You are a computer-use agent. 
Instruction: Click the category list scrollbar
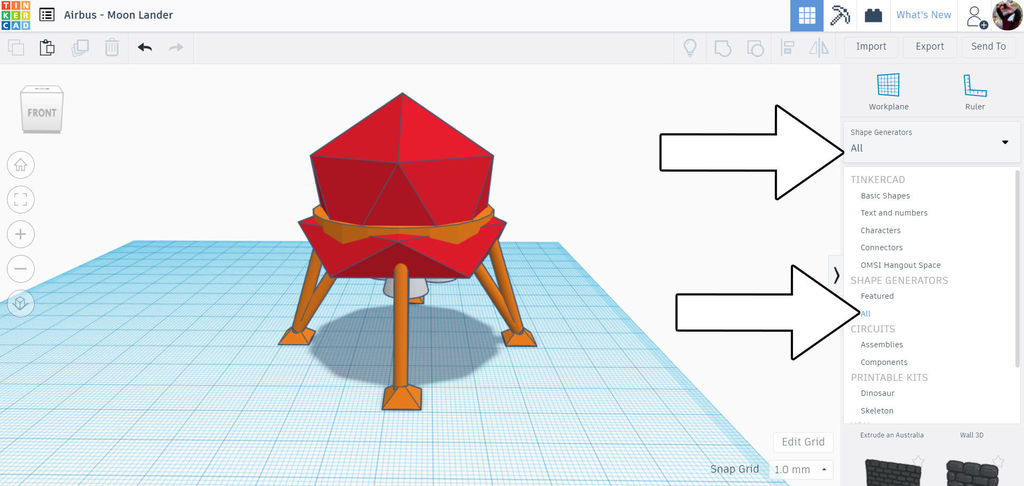point(1016,268)
